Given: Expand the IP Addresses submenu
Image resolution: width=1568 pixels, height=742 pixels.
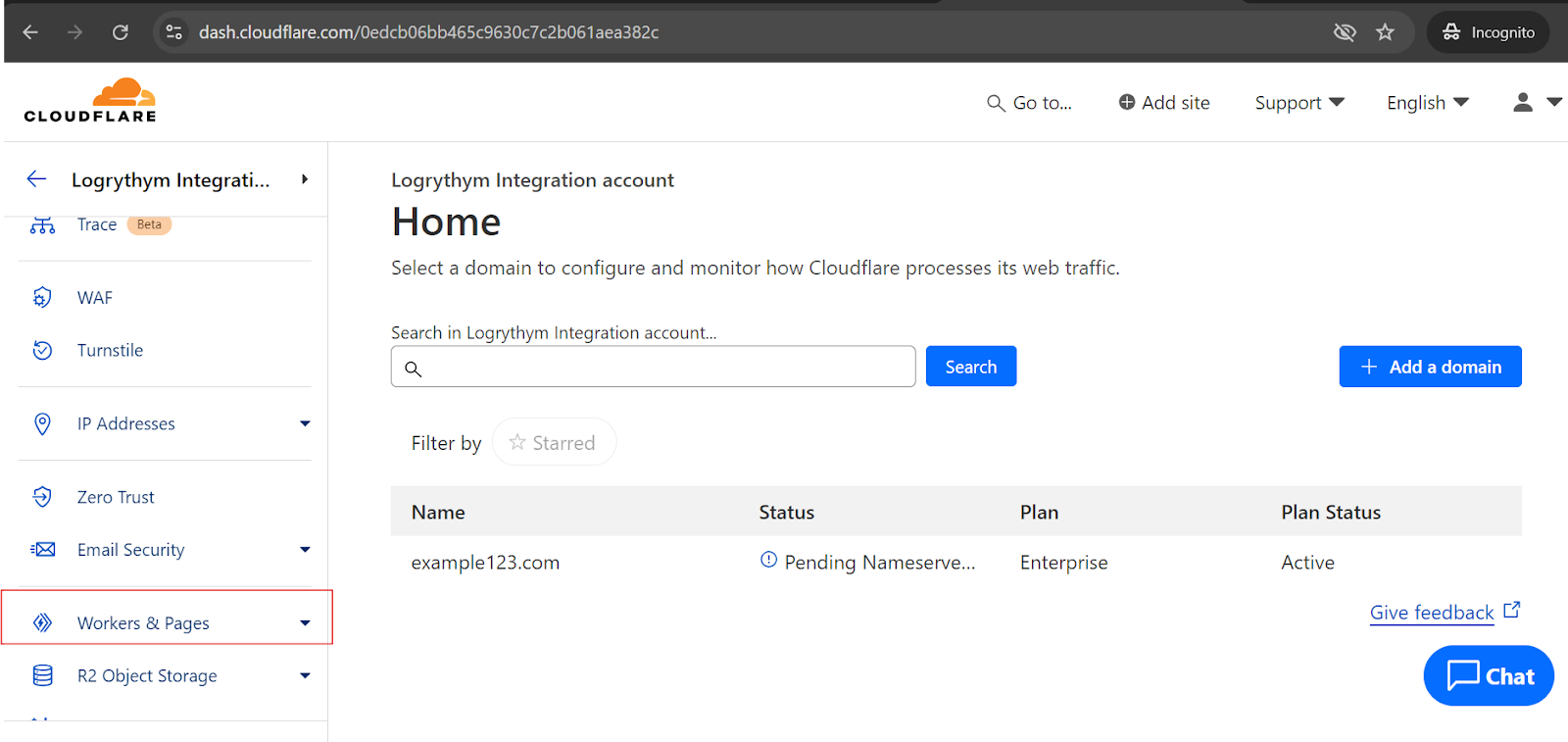Looking at the screenshot, I should pos(305,423).
